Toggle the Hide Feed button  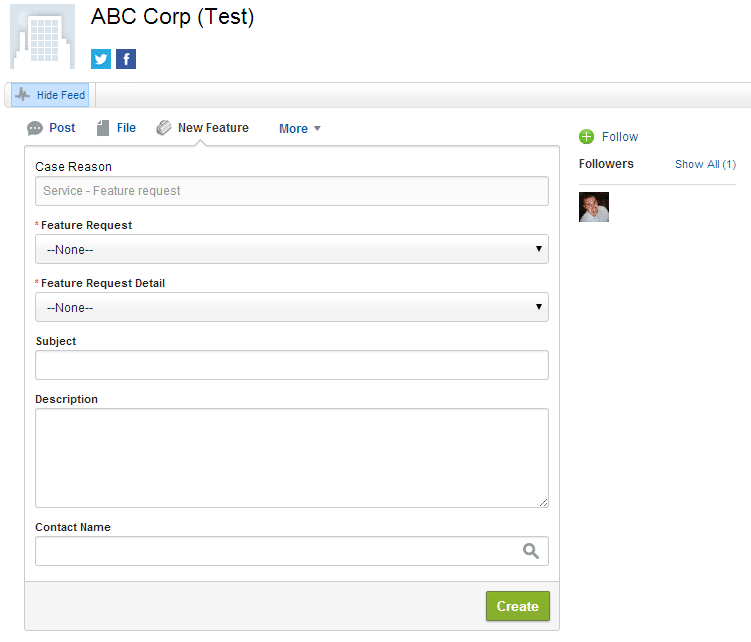coord(51,95)
